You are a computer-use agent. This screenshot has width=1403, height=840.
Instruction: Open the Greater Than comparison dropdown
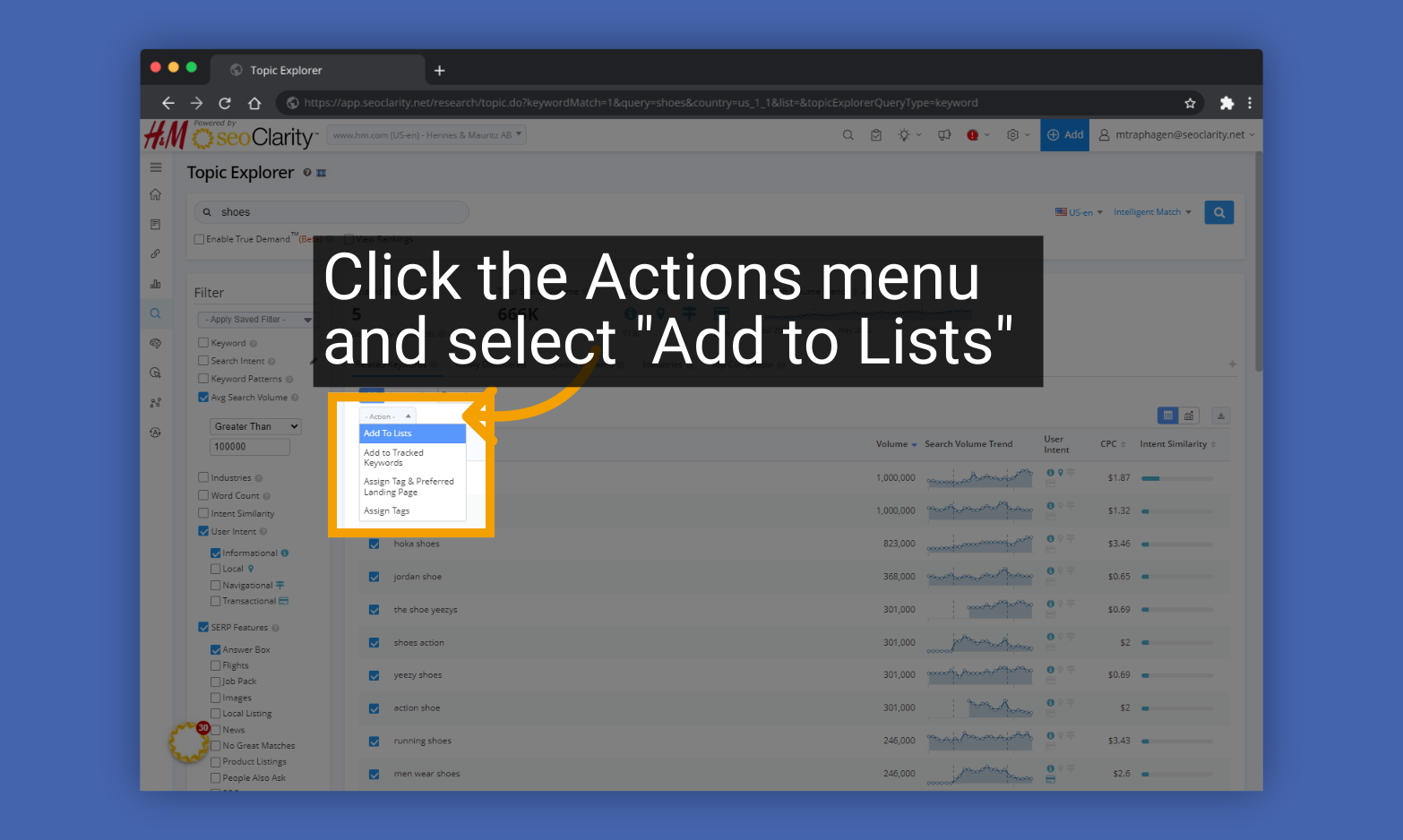[254, 425]
